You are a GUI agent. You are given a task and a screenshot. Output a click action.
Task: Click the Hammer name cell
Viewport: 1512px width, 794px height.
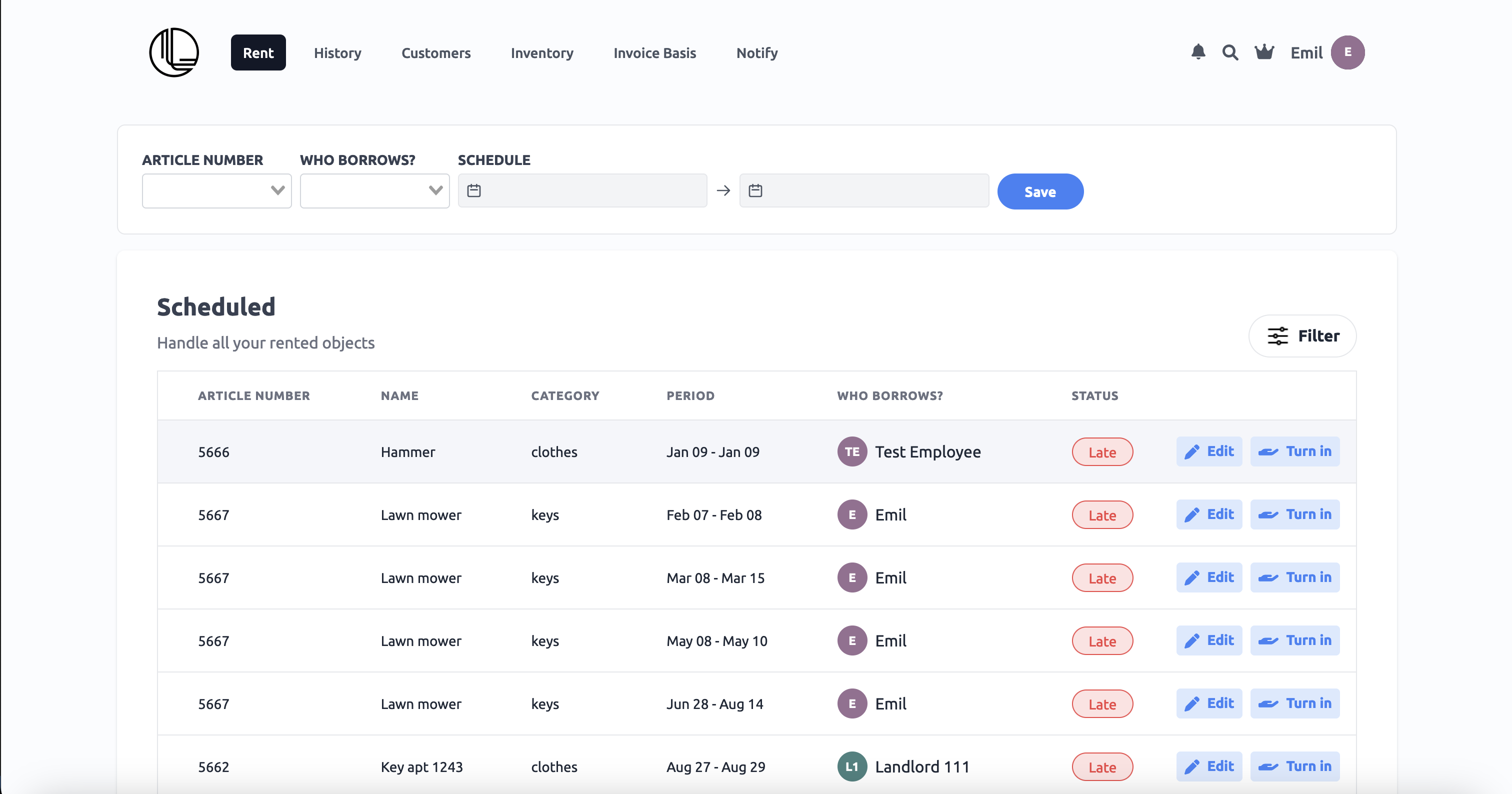tap(408, 452)
